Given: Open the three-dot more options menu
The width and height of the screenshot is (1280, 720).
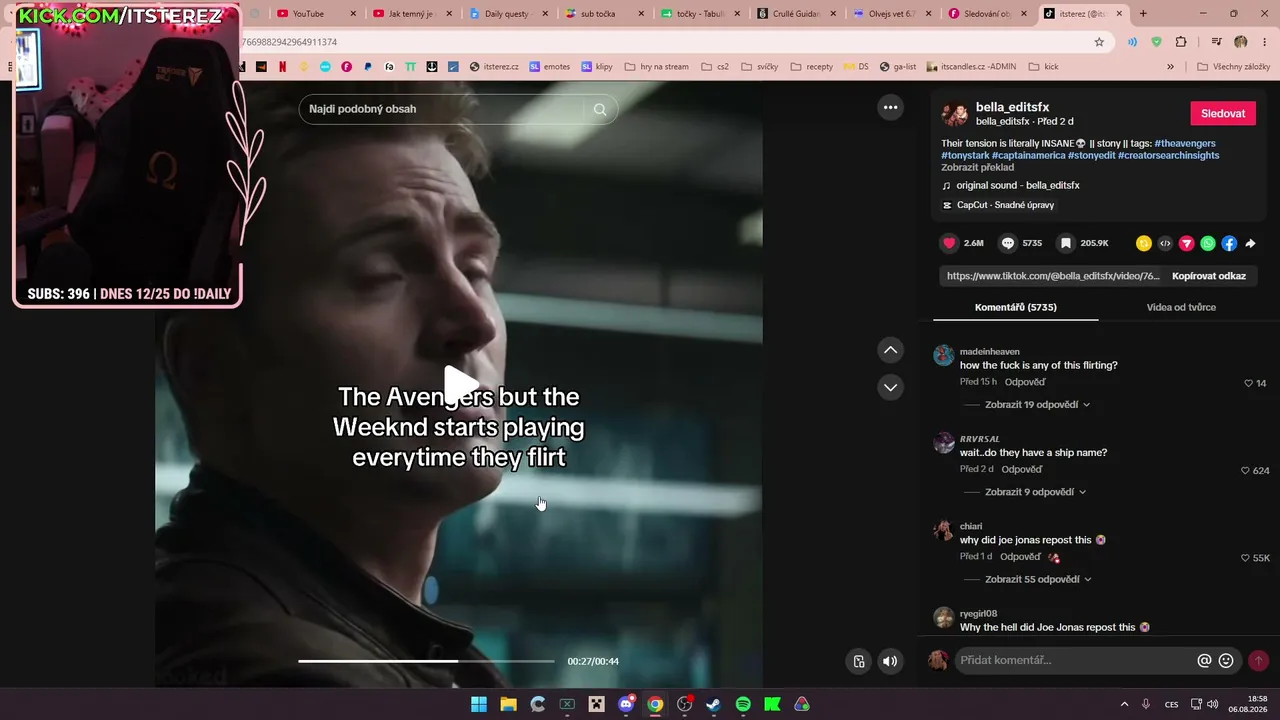Looking at the screenshot, I should pyautogui.click(x=890, y=108).
